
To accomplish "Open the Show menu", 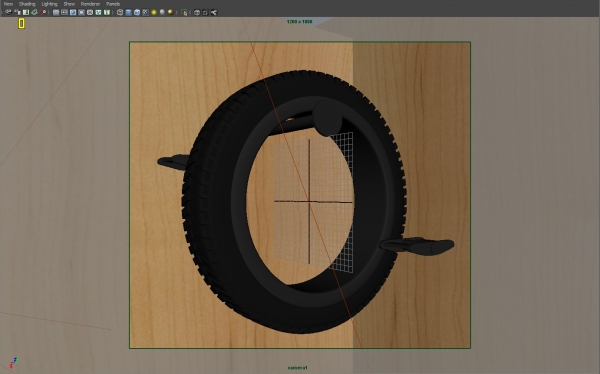I will click(69, 4).
